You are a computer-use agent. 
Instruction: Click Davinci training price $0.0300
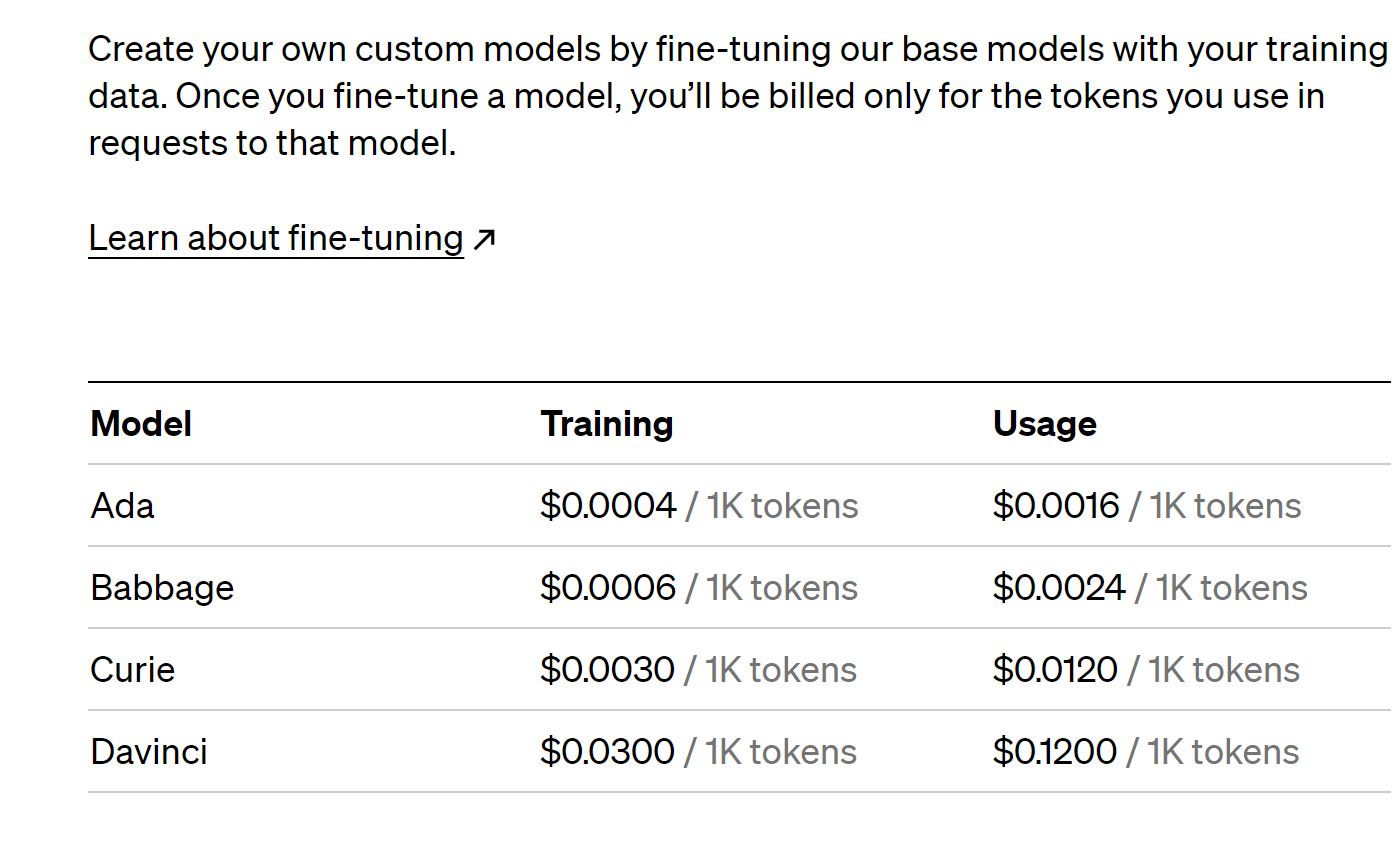[607, 752]
